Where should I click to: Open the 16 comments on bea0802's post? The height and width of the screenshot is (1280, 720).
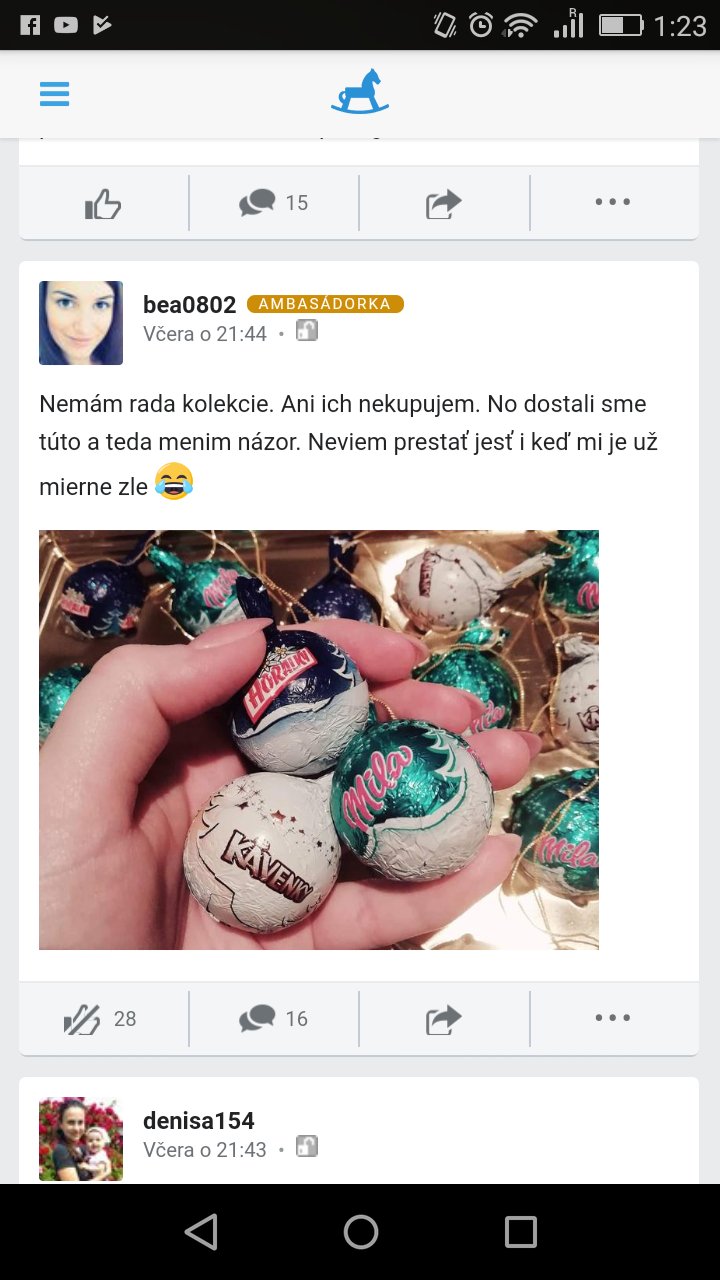click(x=274, y=1019)
